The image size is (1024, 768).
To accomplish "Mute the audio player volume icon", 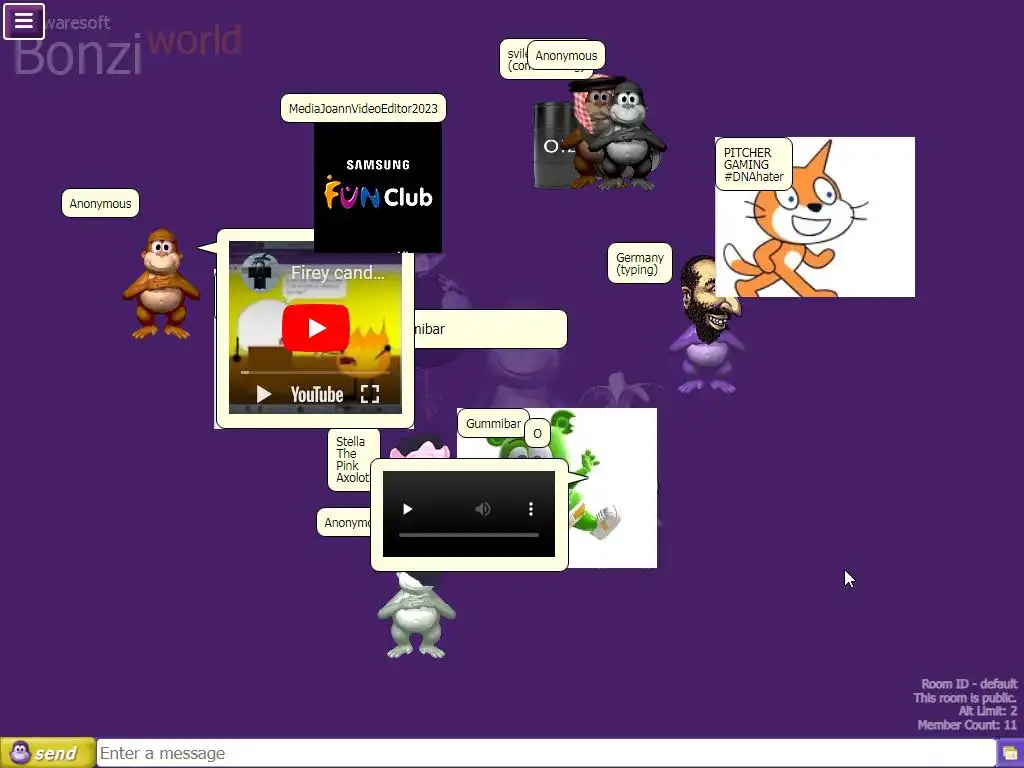I will [483, 509].
